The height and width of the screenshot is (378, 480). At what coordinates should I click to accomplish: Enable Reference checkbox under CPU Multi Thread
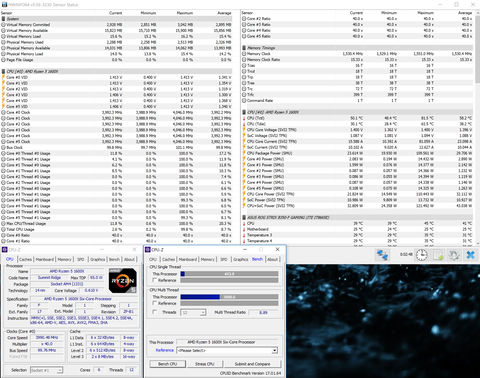point(154,303)
